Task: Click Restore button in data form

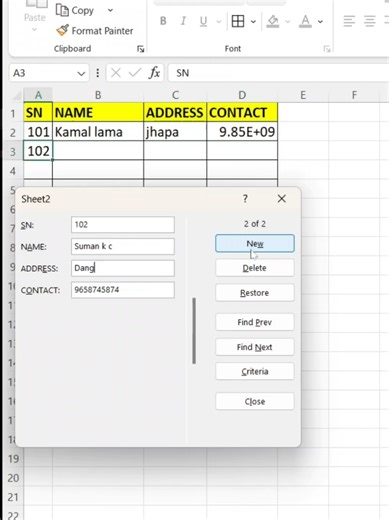Action: 255,293
